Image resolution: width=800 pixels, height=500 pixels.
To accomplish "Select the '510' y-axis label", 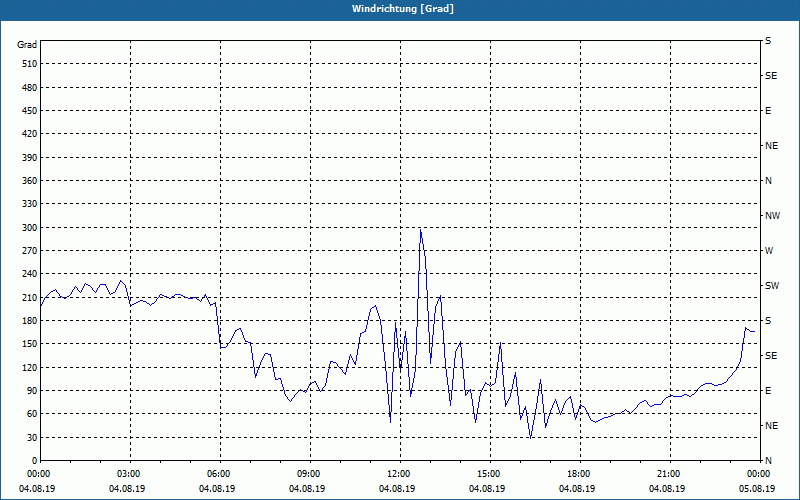I will pyautogui.click(x=30, y=64).
